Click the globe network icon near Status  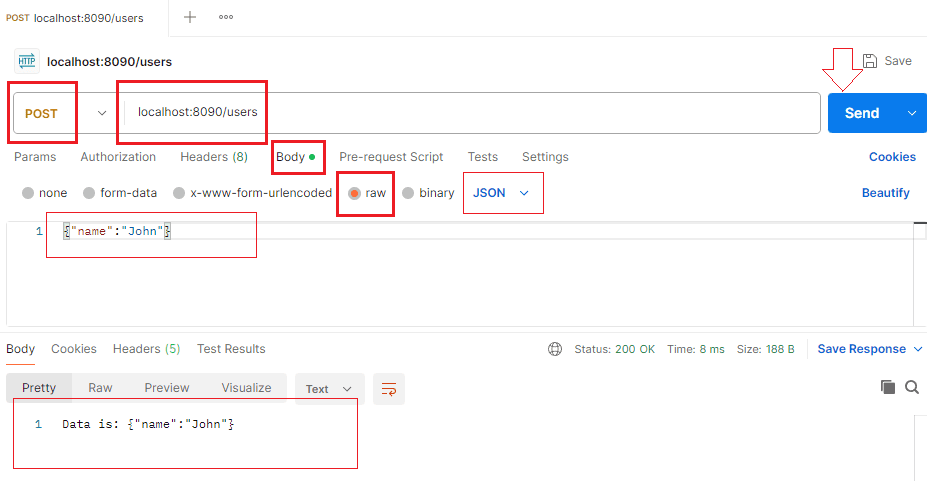pos(555,349)
